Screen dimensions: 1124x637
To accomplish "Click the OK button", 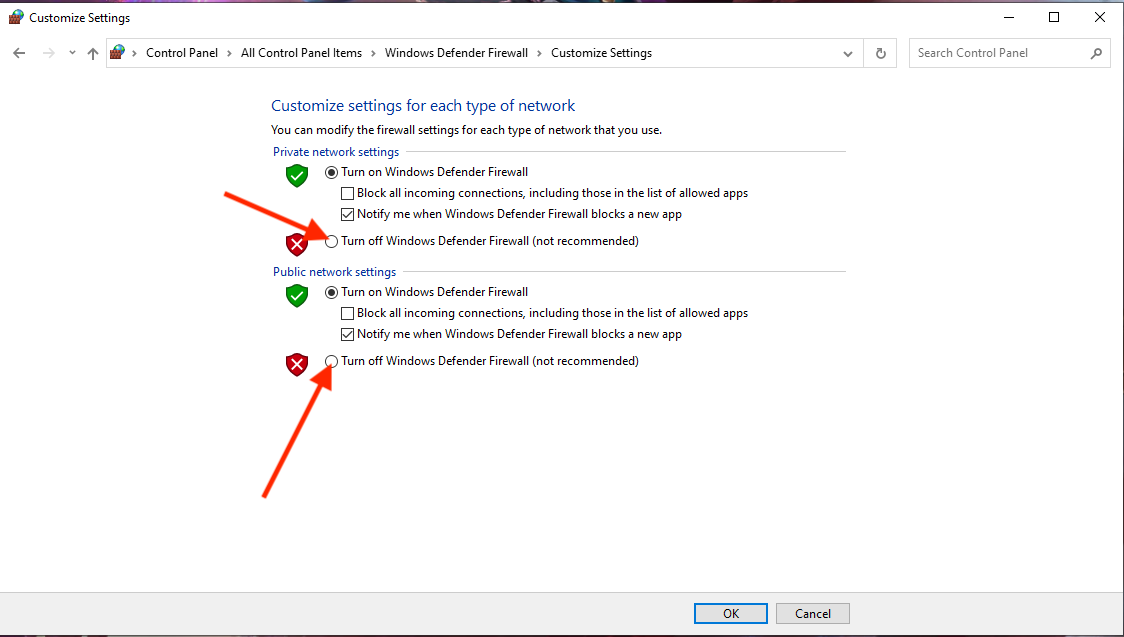I will [730, 613].
